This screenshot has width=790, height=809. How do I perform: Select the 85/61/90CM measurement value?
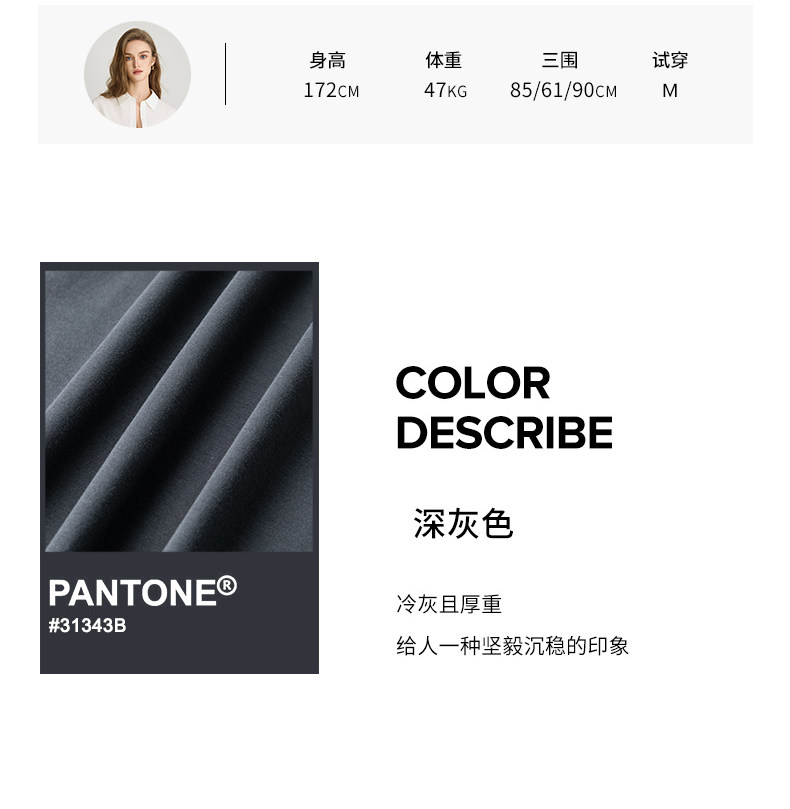[x=563, y=90]
